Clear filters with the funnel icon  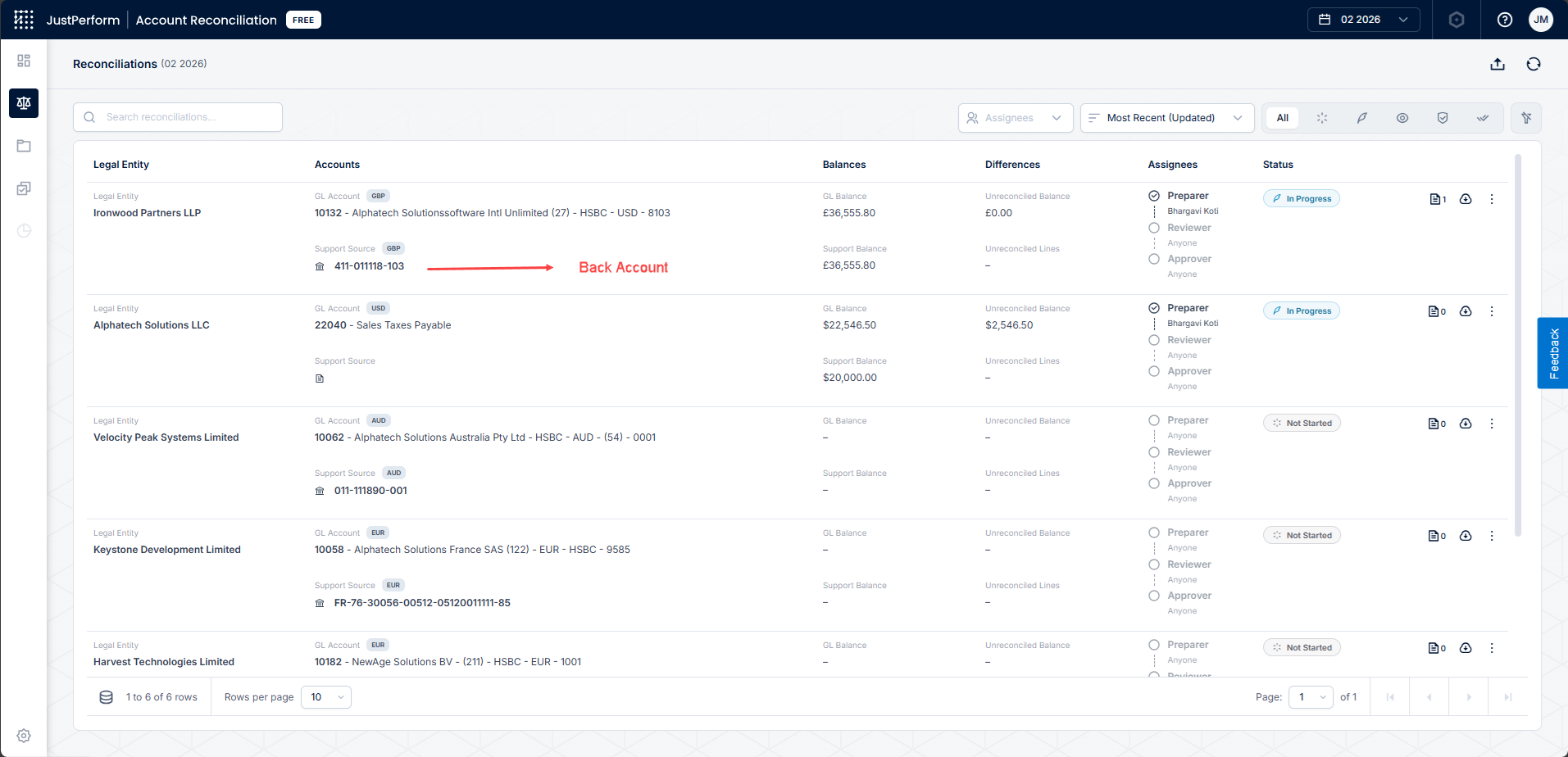1526,118
